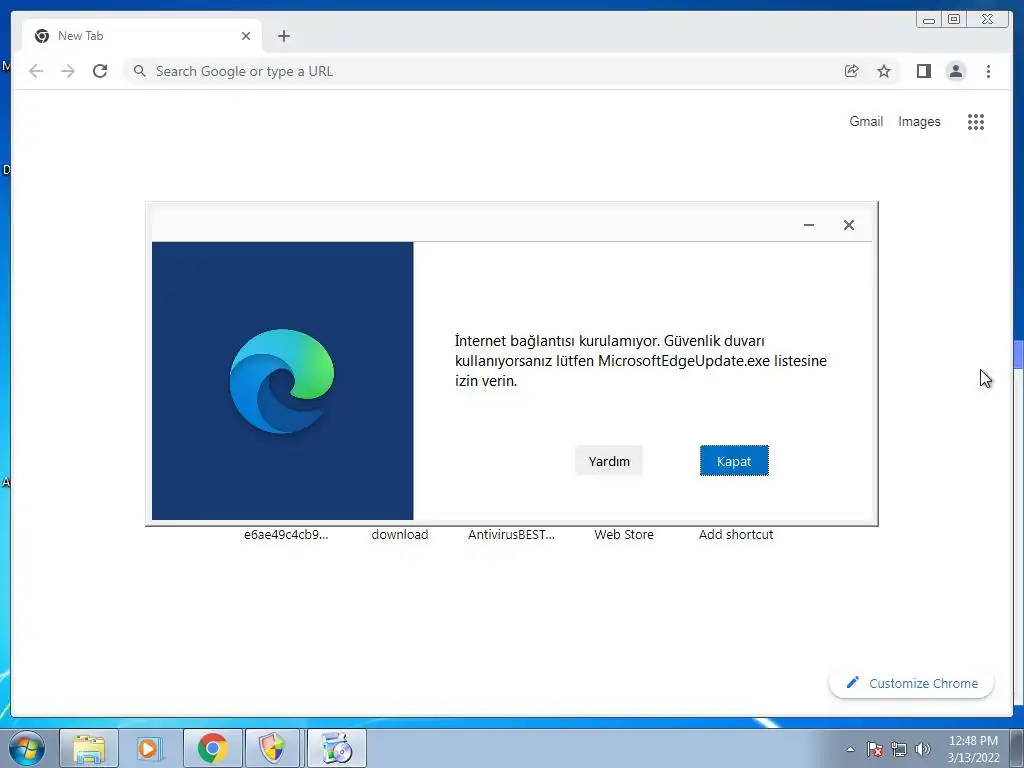
Task: Select the New Tab tab
Action: coord(142,36)
